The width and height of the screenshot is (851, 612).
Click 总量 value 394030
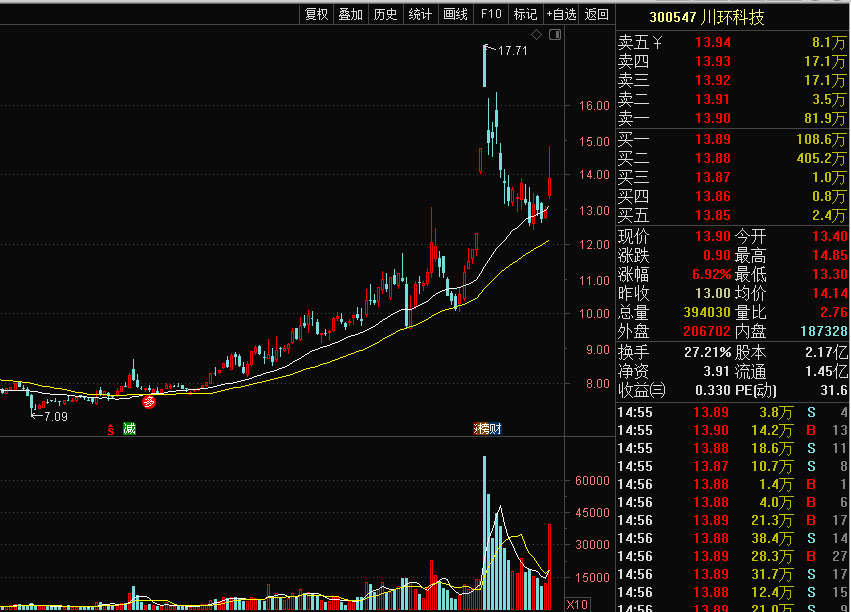[x=707, y=312]
